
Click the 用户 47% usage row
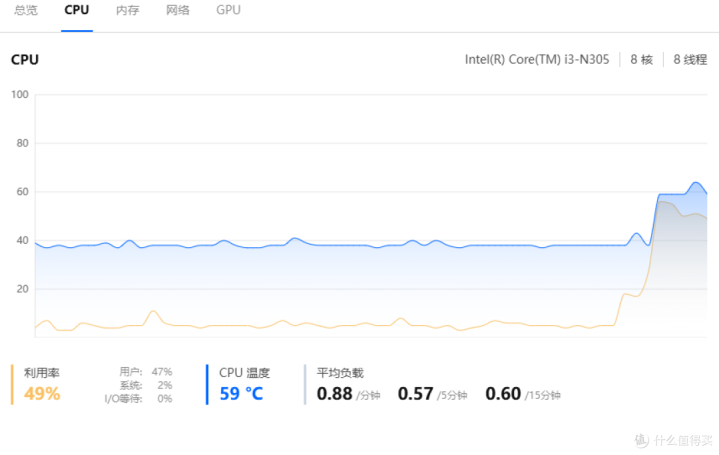145,372
